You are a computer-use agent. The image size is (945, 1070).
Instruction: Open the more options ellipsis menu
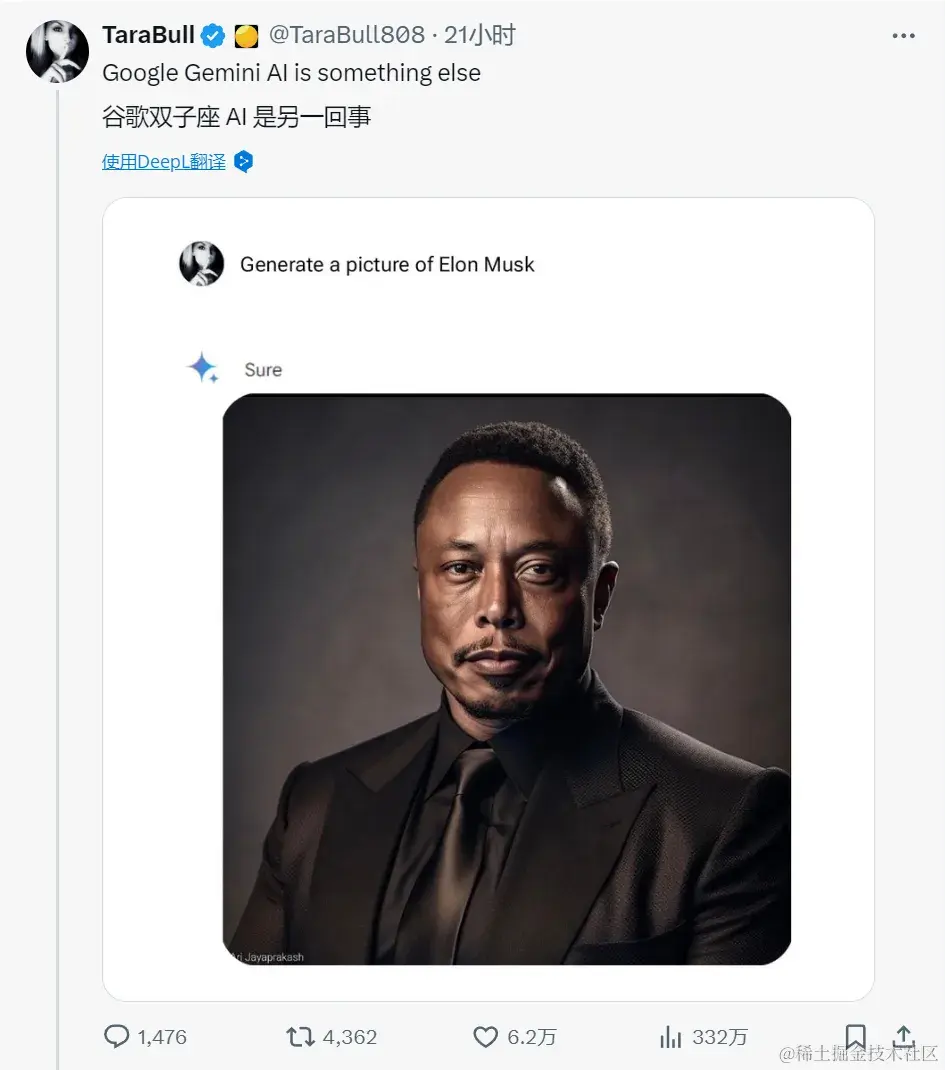tap(903, 34)
